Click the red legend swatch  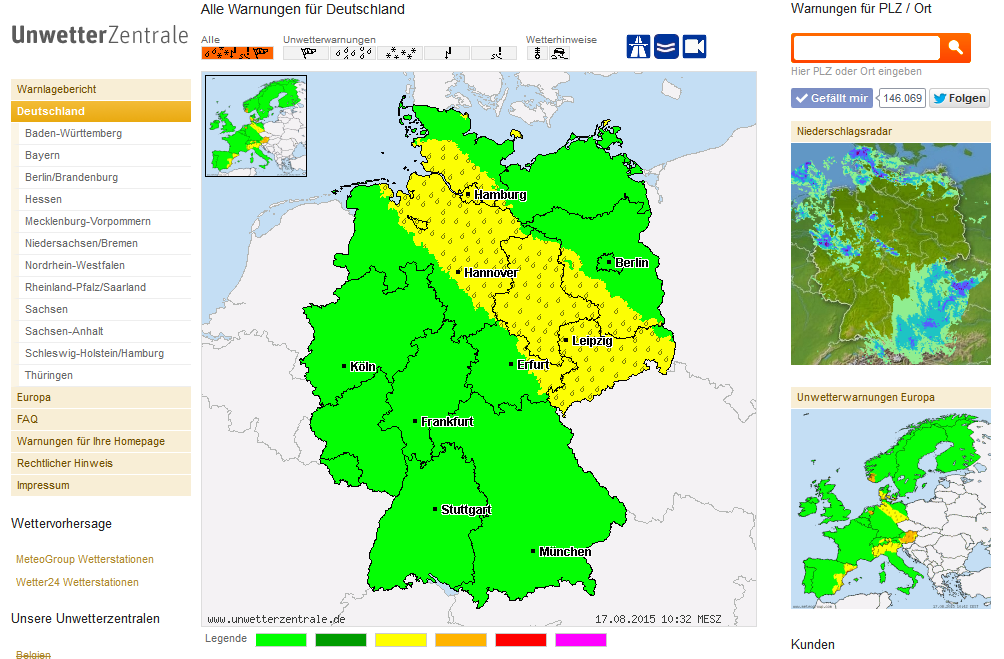coord(521,639)
